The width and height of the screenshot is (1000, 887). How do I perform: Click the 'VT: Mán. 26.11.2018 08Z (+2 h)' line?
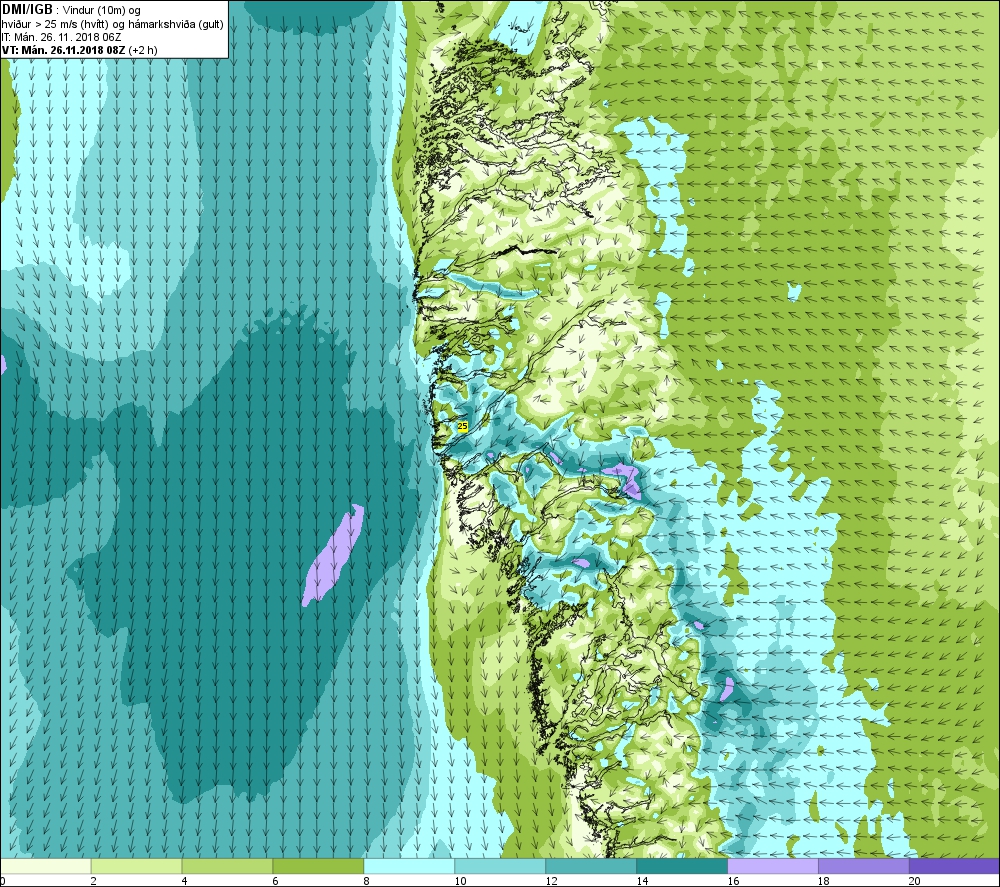point(80,50)
